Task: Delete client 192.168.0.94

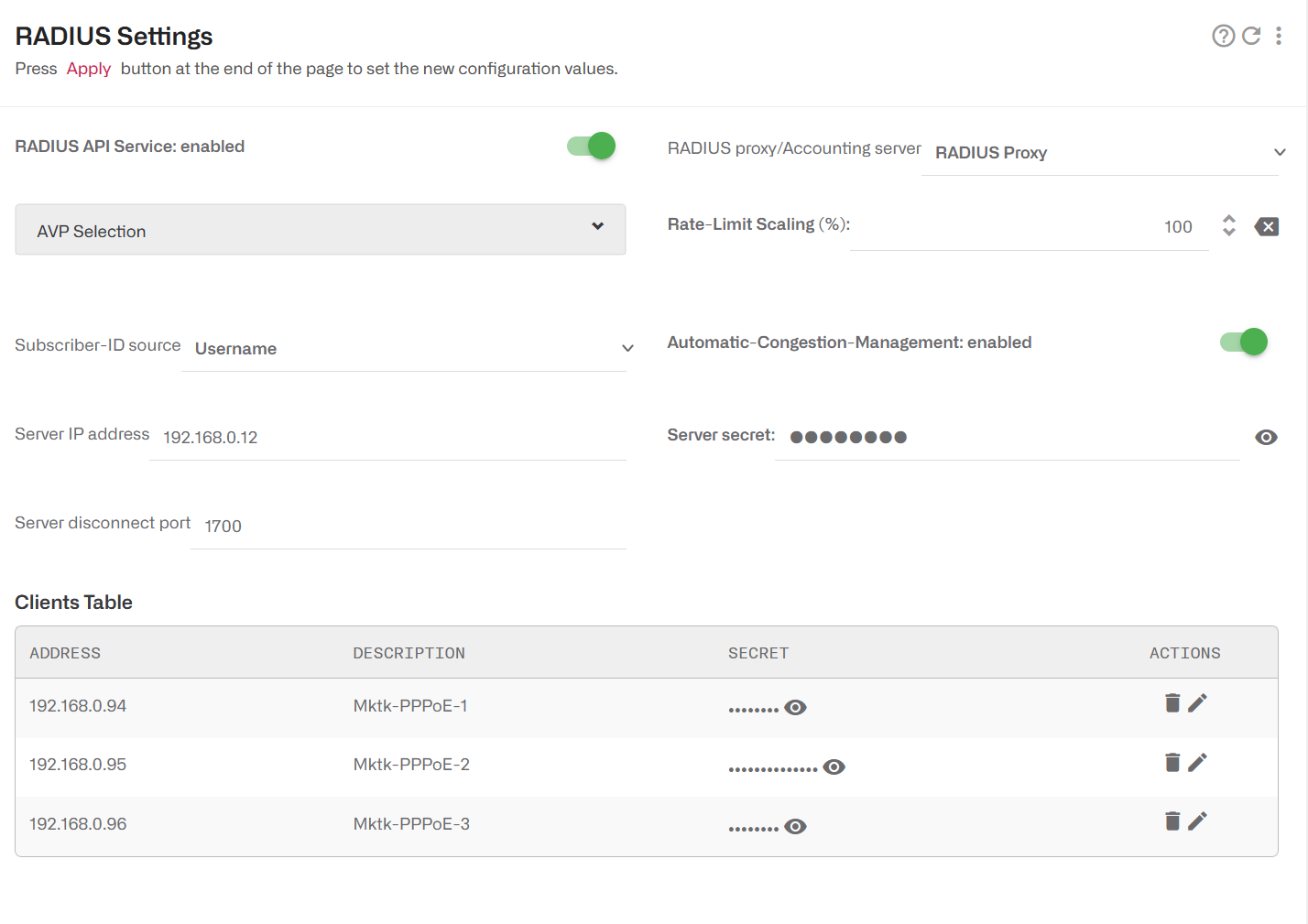Action: tap(1172, 702)
